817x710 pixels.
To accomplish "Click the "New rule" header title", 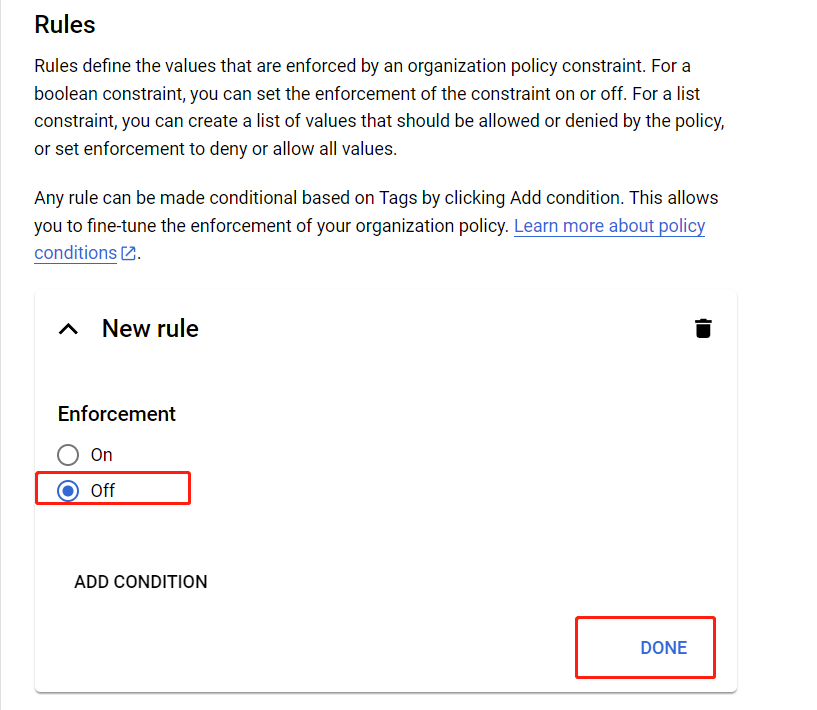I will [150, 329].
